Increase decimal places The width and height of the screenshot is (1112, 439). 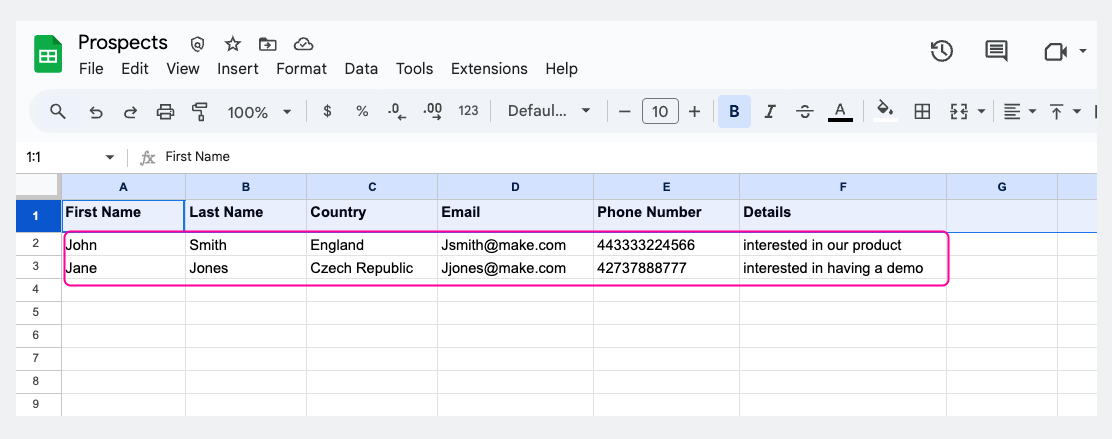tap(433, 111)
